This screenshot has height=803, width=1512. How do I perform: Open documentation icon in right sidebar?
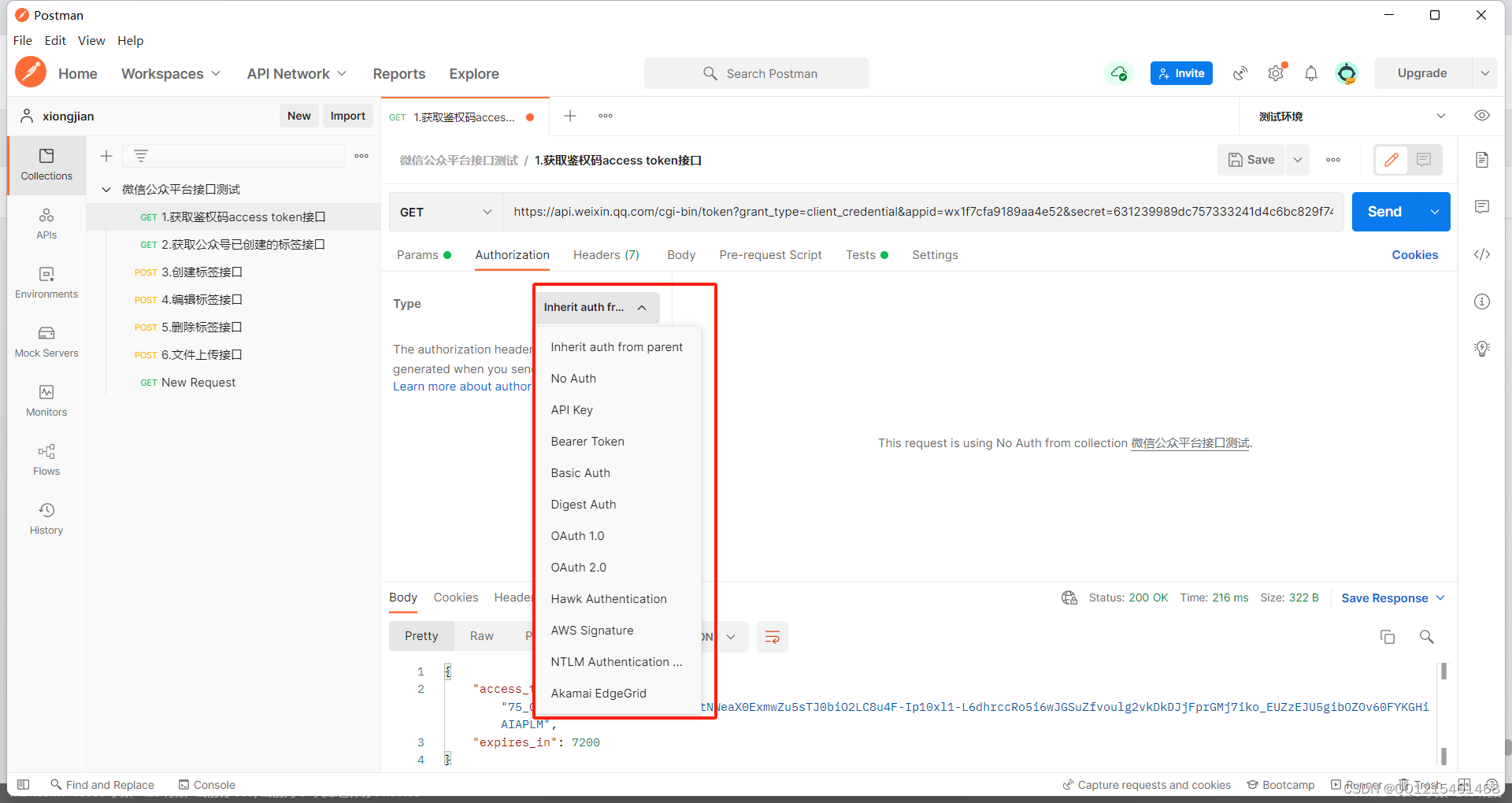coord(1482,160)
